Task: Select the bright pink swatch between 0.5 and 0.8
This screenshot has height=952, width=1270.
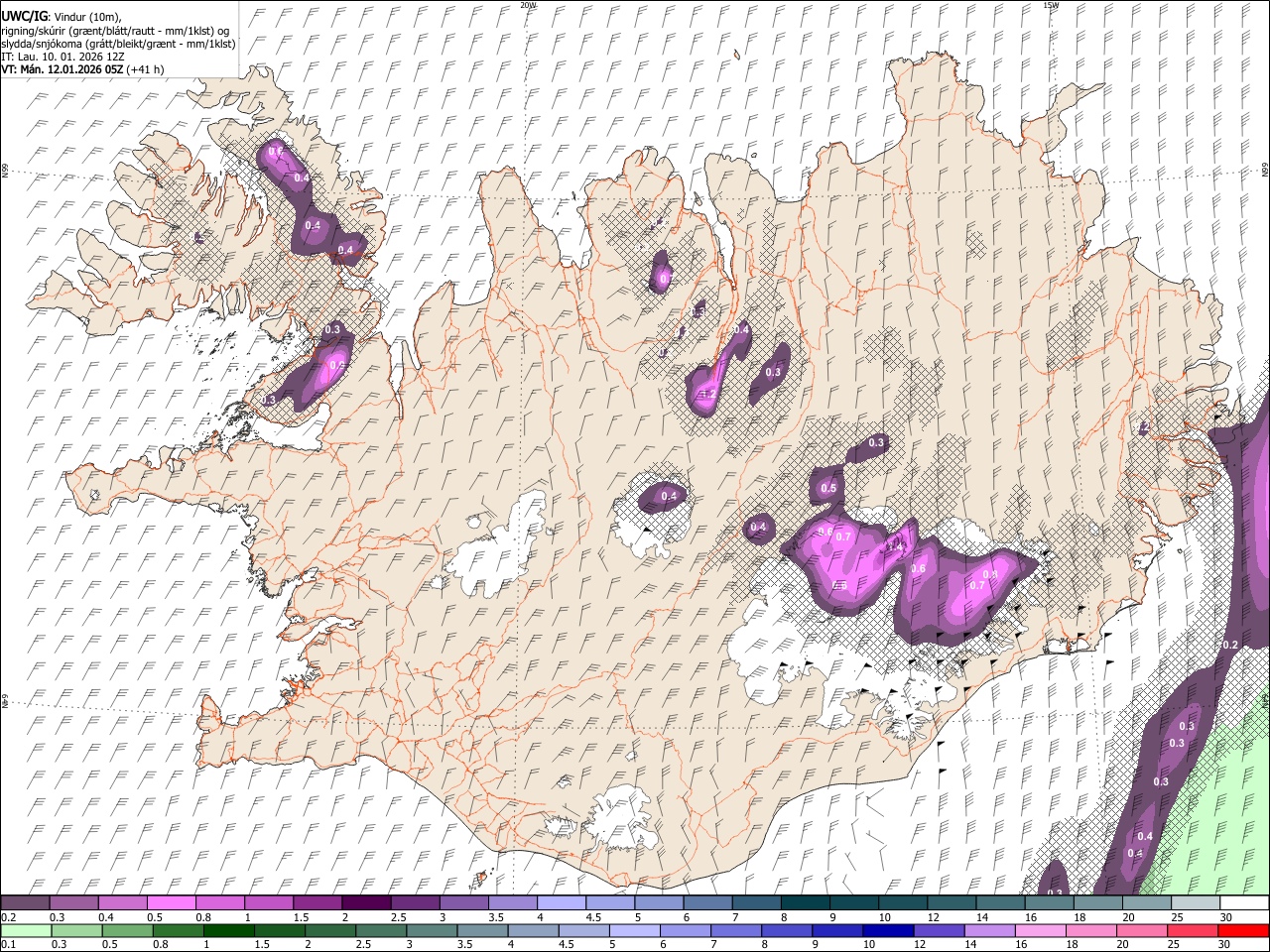Action: click(172, 903)
